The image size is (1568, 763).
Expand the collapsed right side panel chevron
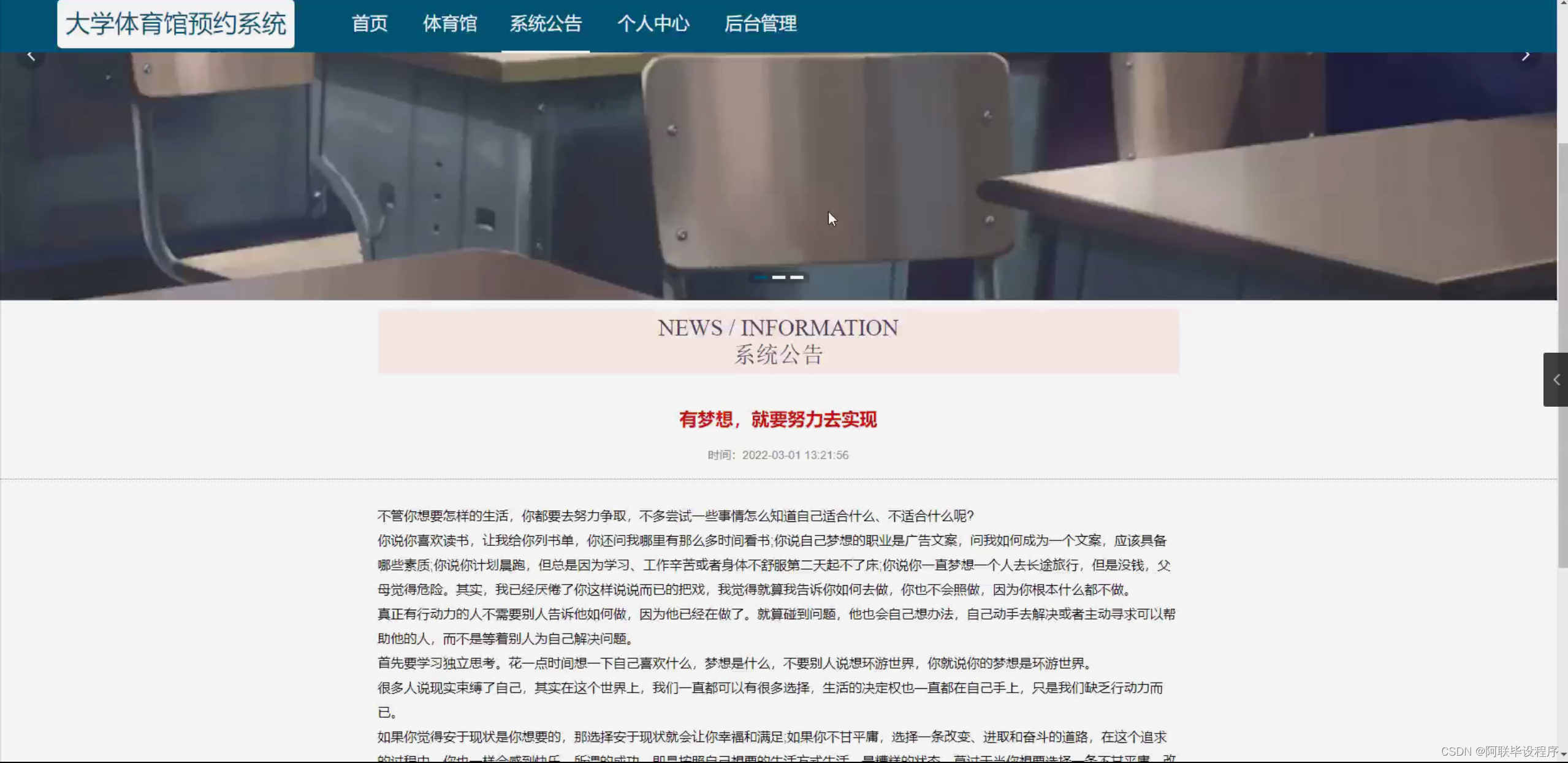coord(1556,380)
